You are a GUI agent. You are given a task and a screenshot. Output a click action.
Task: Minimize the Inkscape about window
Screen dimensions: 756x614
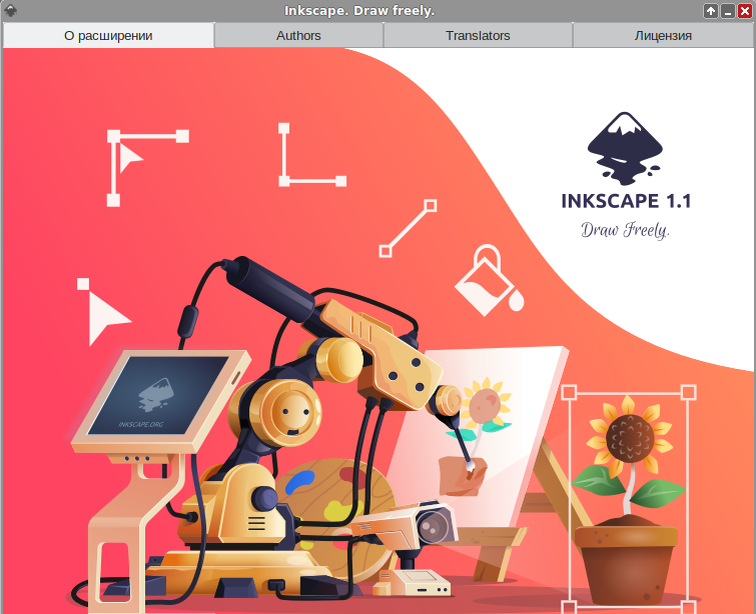click(x=728, y=11)
